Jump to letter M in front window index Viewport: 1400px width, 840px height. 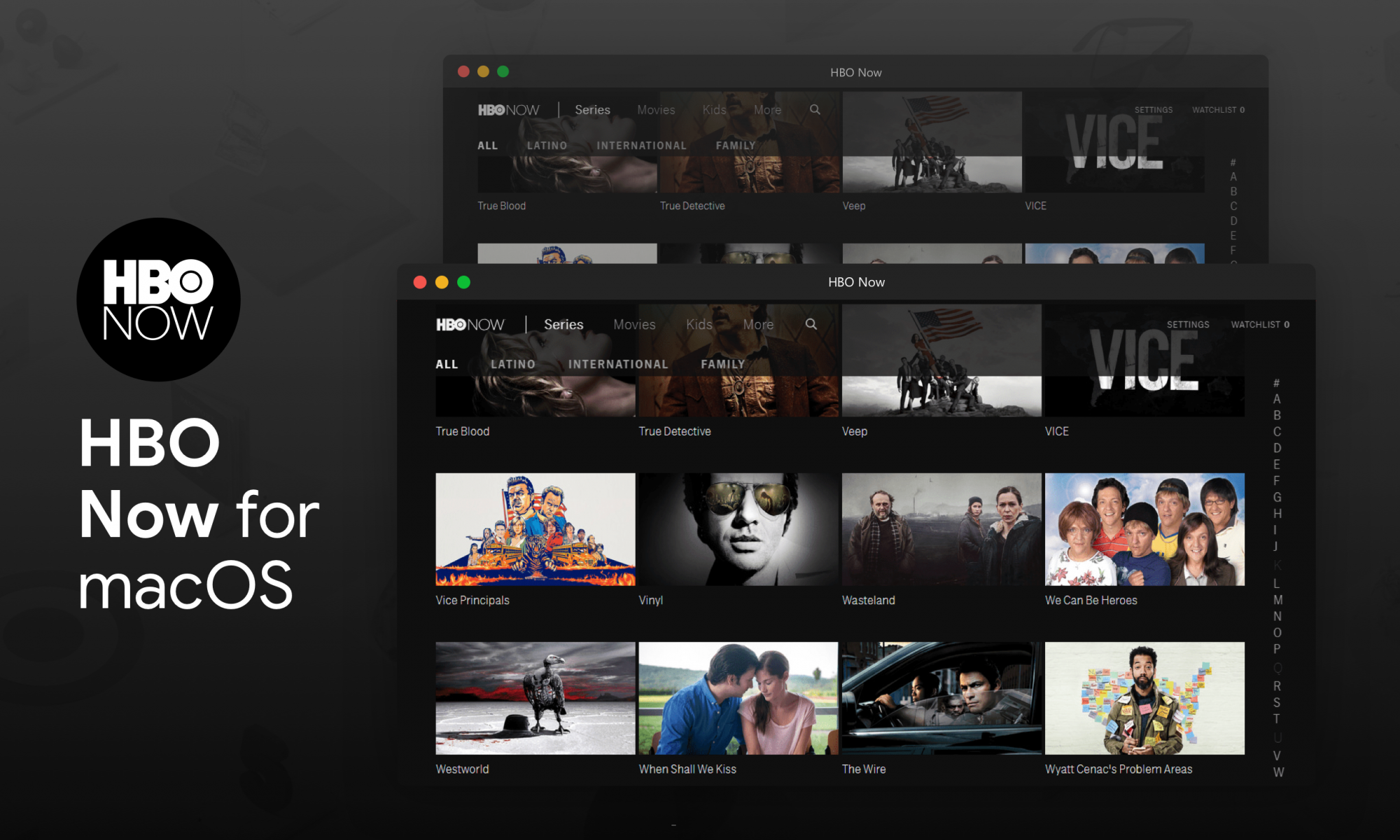(1277, 600)
